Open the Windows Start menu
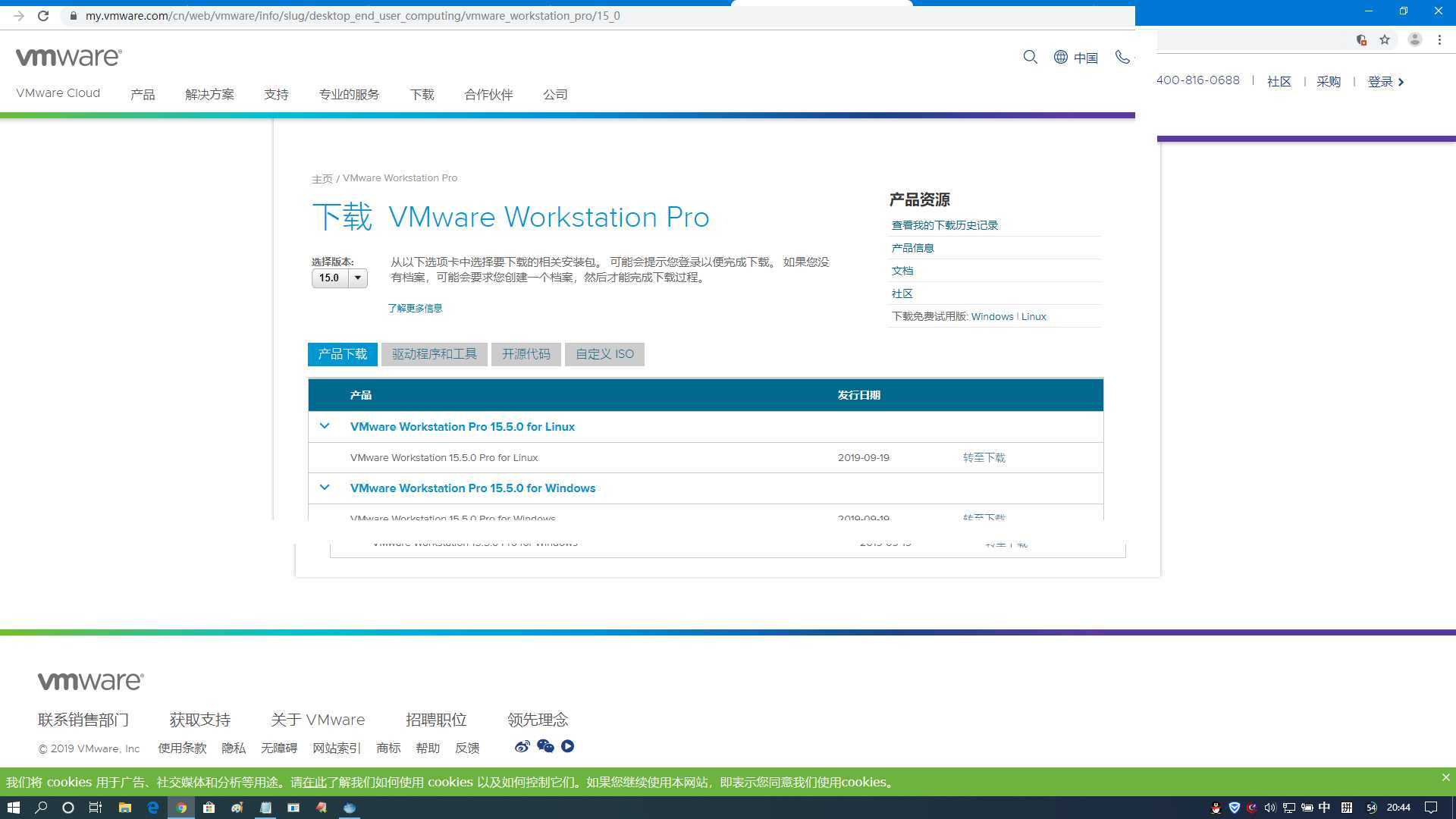The width and height of the screenshot is (1456, 819). tap(14, 808)
